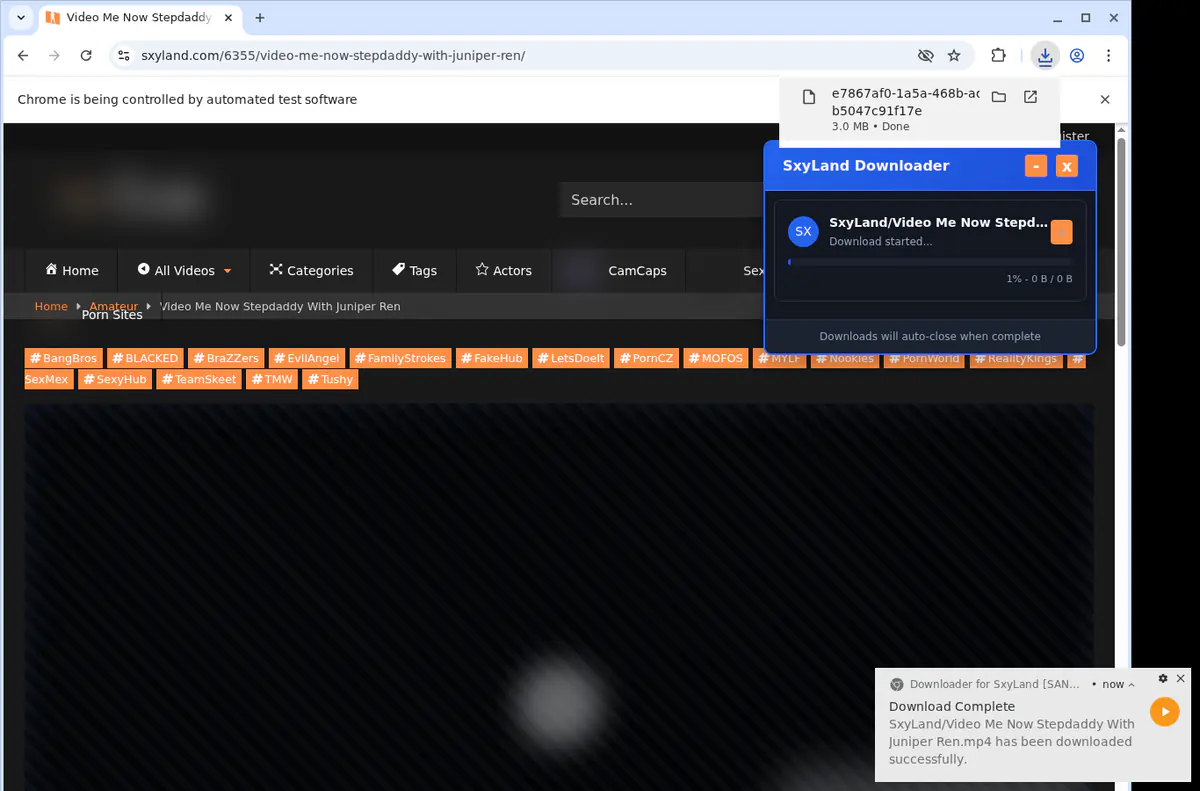The height and width of the screenshot is (791, 1200).
Task: Click the #Tushy tag
Action: click(330, 379)
